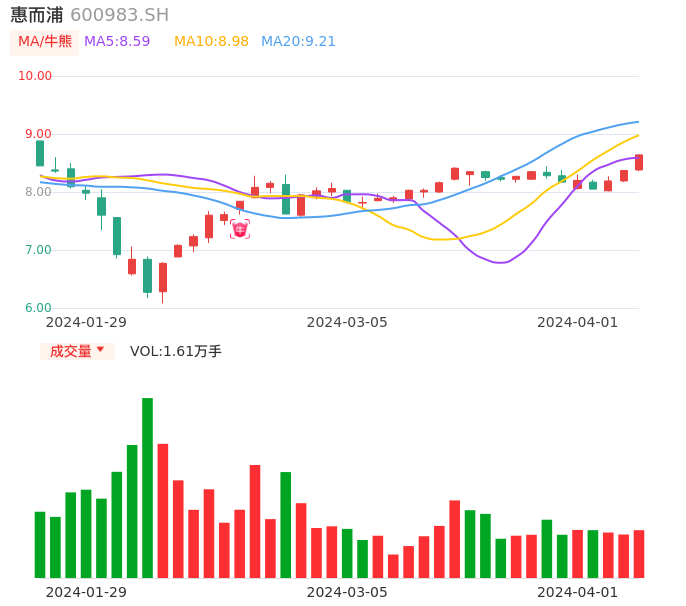
Task: Click the 600983.SH stock code
Action: (x=119, y=15)
